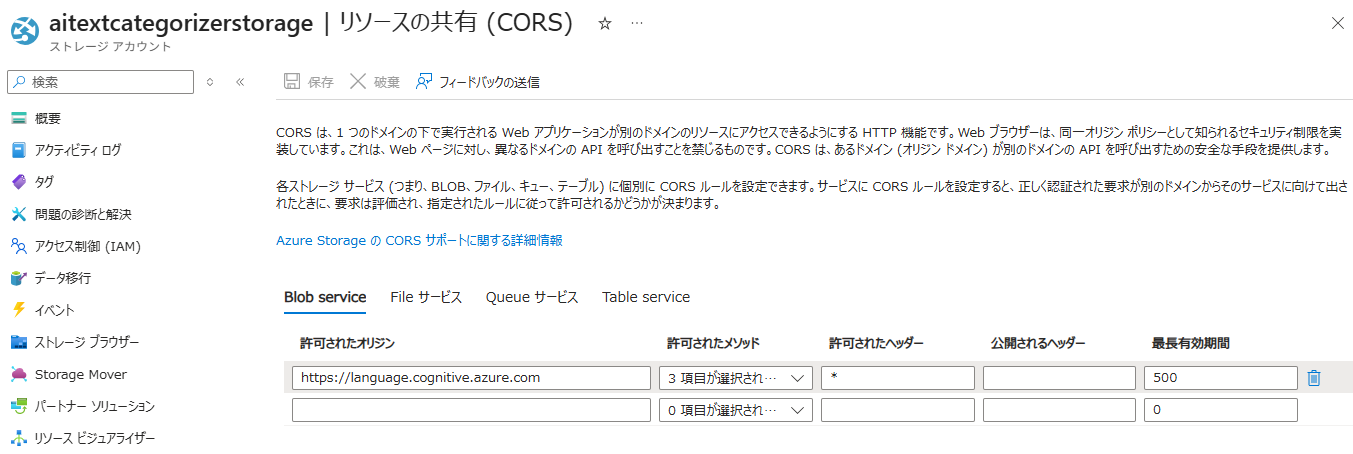Open Azure Storage の CORS サポート details link
Image resolution: width=1353 pixels, height=454 pixels.
419,241
